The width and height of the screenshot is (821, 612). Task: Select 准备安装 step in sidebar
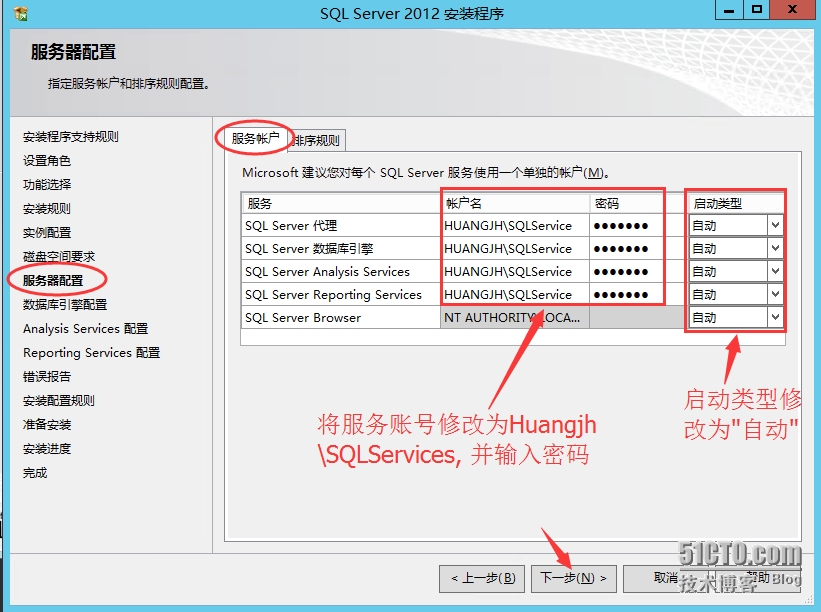coord(47,425)
